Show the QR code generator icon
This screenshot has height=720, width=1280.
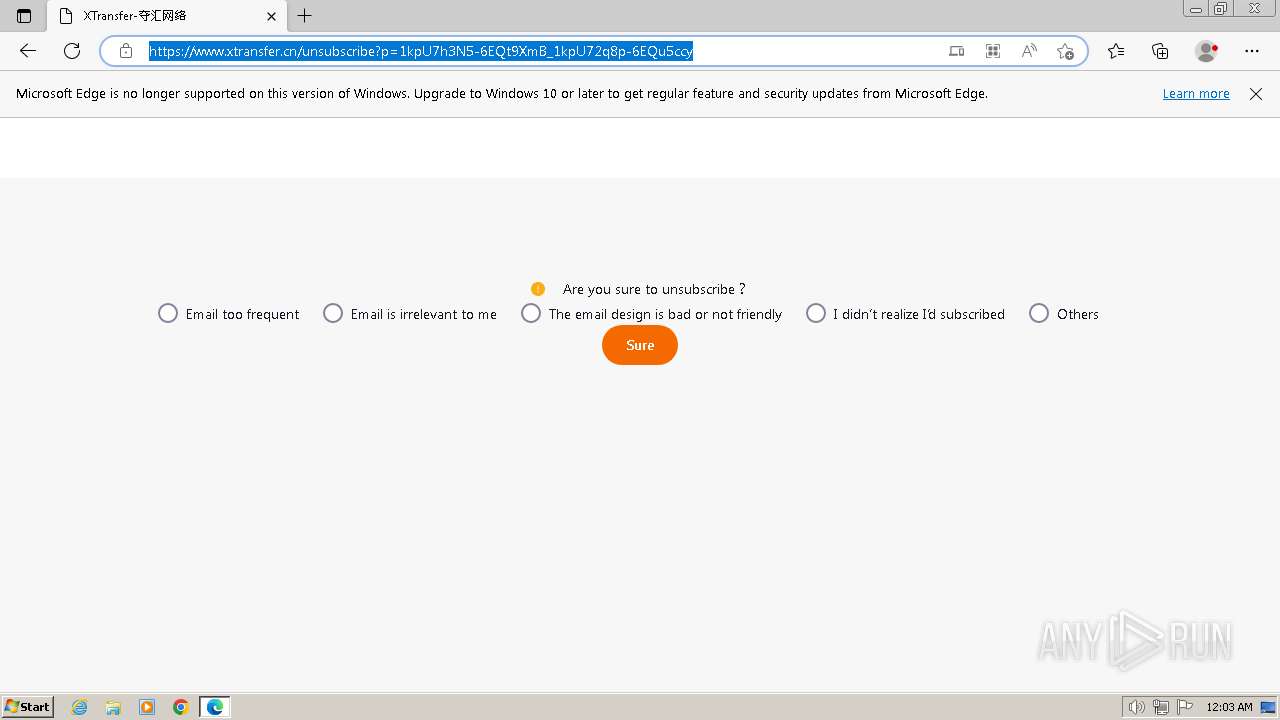(x=993, y=51)
